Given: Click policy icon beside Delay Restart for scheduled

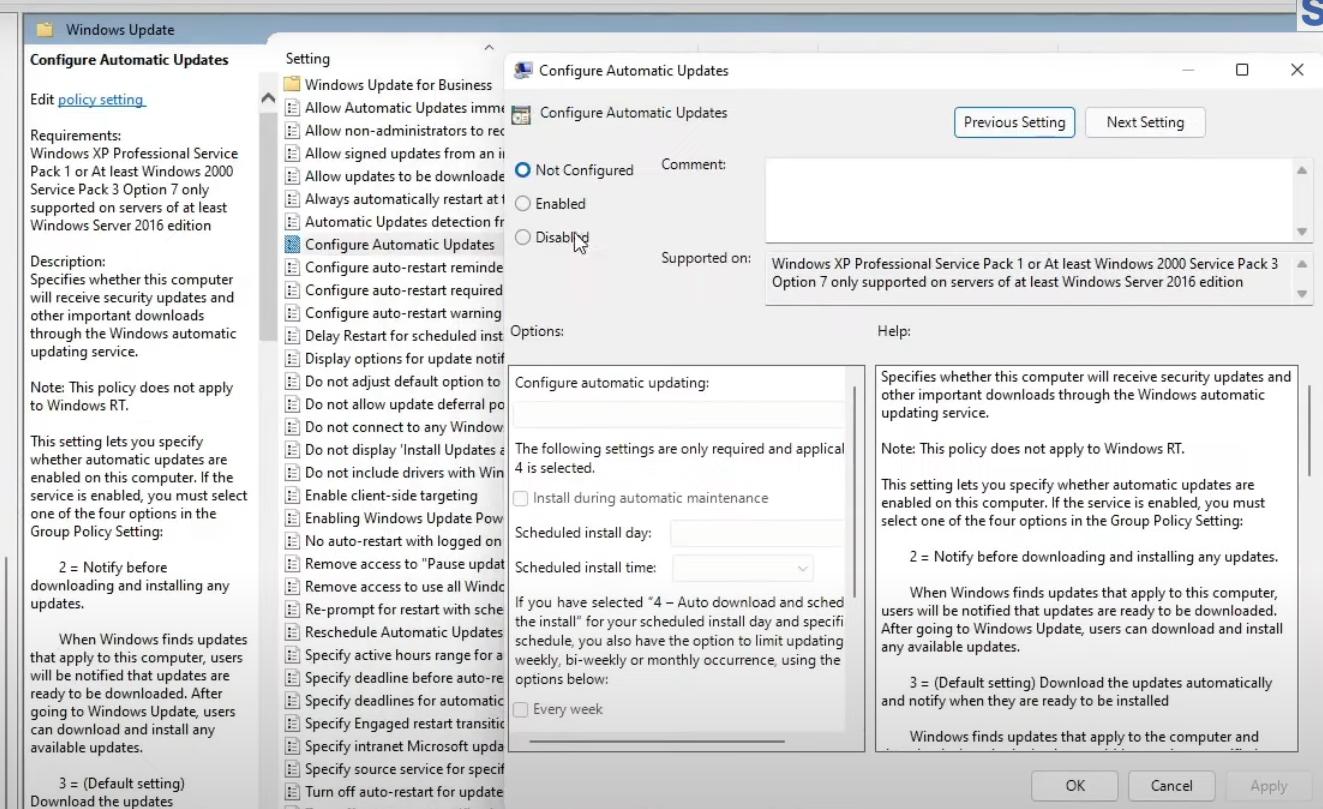Looking at the screenshot, I should click(292, 336).
